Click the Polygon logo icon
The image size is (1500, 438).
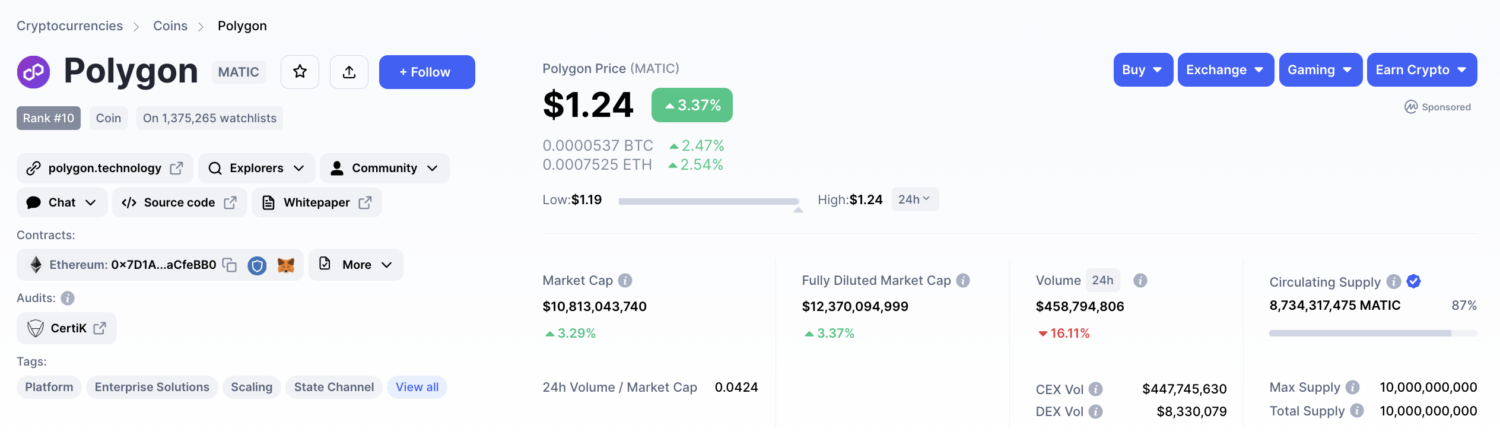click(33, 72)
